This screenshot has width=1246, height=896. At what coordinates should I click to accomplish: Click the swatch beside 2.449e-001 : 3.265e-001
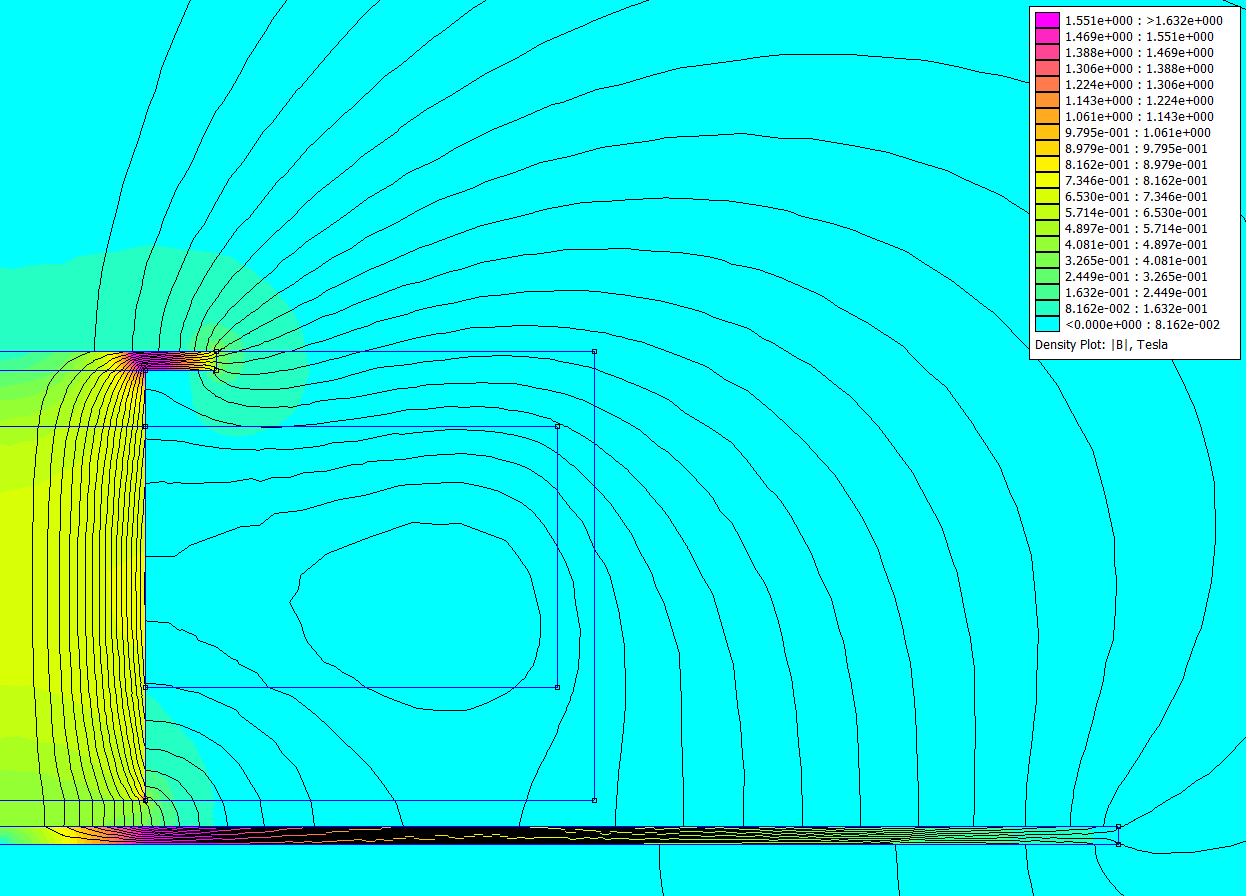(x=1047, y=276)
